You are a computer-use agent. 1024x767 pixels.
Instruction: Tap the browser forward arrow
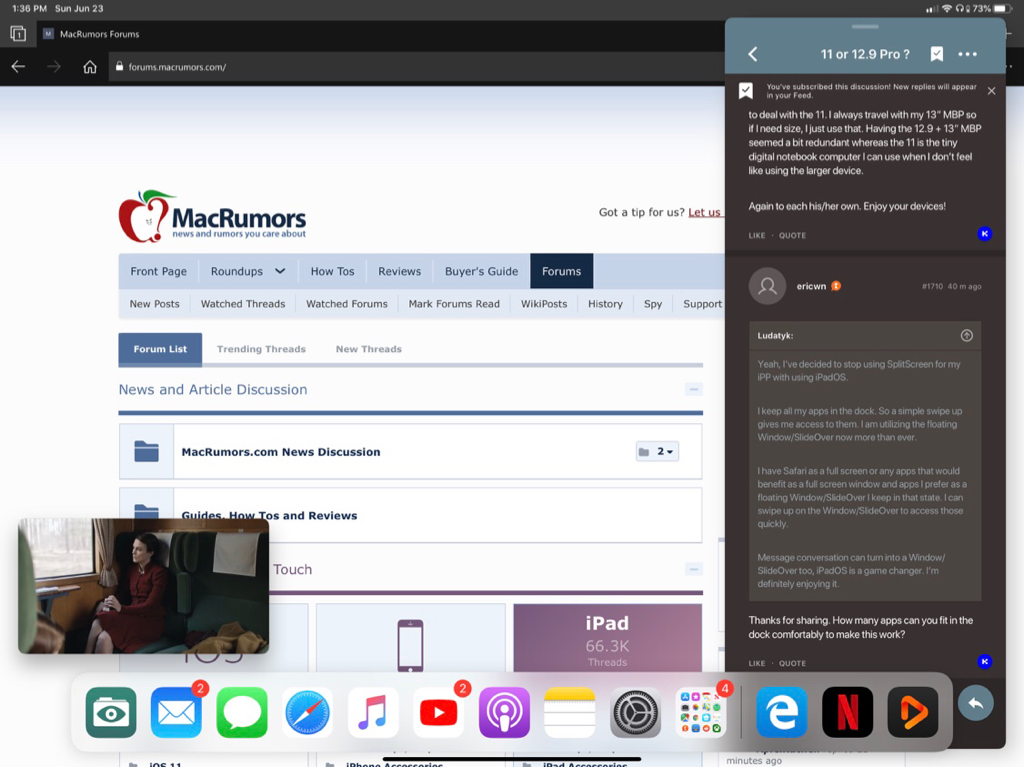click(54, 67)
